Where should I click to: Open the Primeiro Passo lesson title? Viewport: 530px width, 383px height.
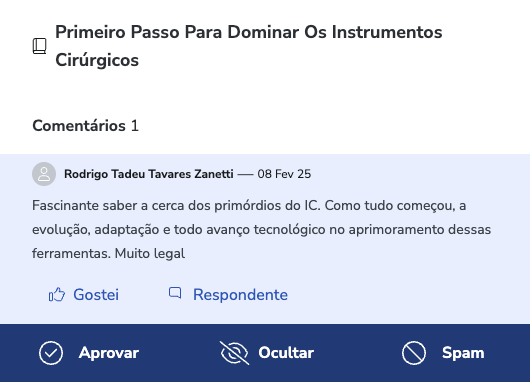click(249, 46)
